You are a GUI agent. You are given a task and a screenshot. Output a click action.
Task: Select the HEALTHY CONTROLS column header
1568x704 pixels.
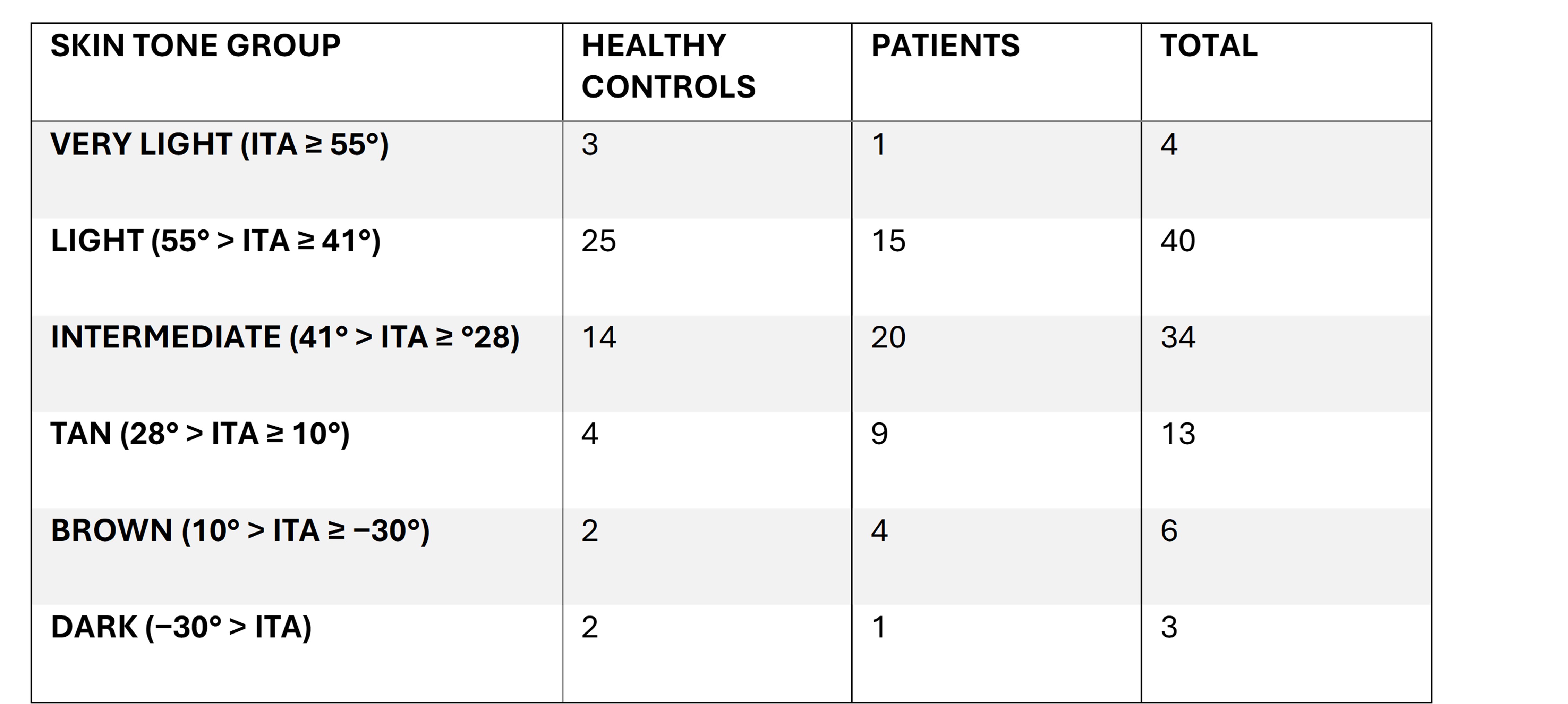[x=668, y=66]
